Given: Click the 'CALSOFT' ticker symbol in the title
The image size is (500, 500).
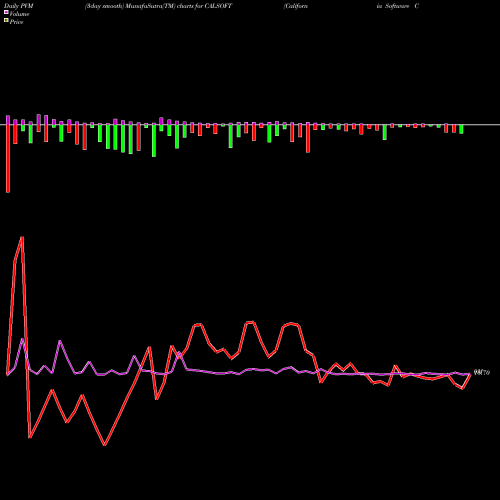Looking at the screenshot, I should tap(218, 6).
